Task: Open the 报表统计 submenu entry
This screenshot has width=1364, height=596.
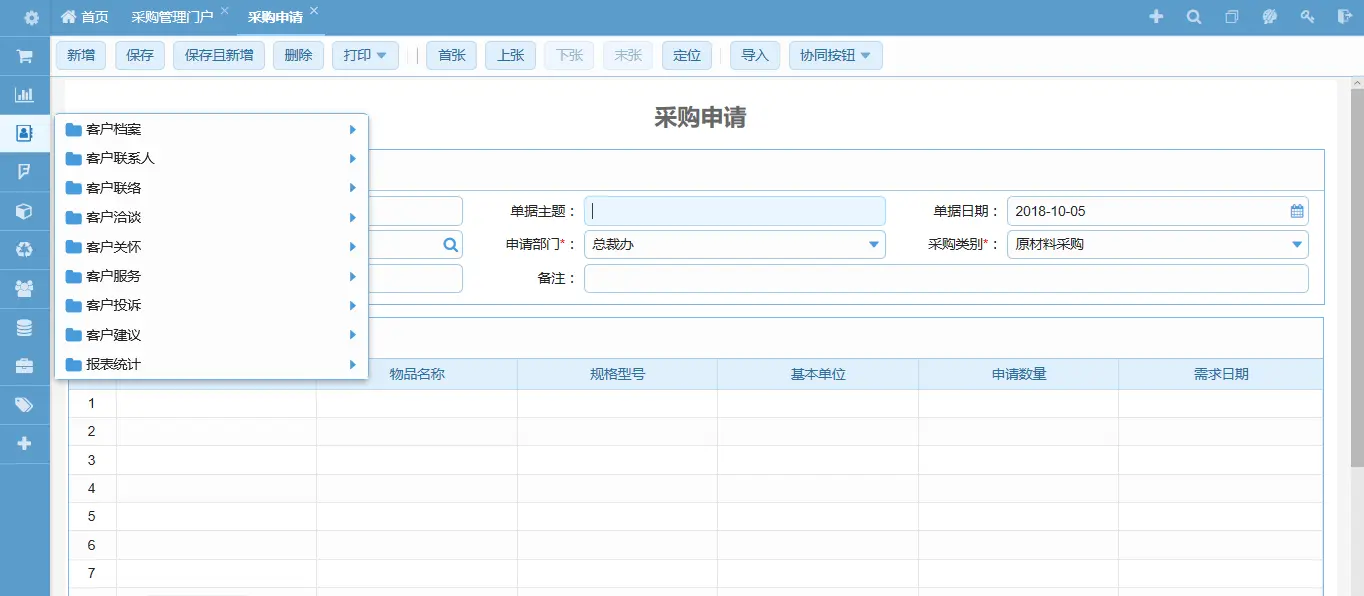Action: 114,364
